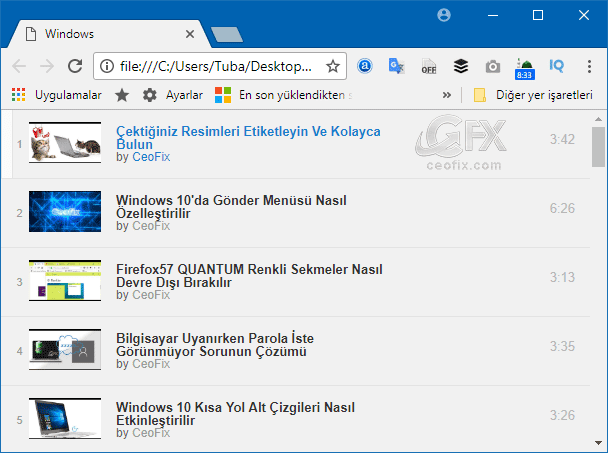Click the Windows 10 laptop thumbnail of video 5
608x453 pixels.
[65, 418]
